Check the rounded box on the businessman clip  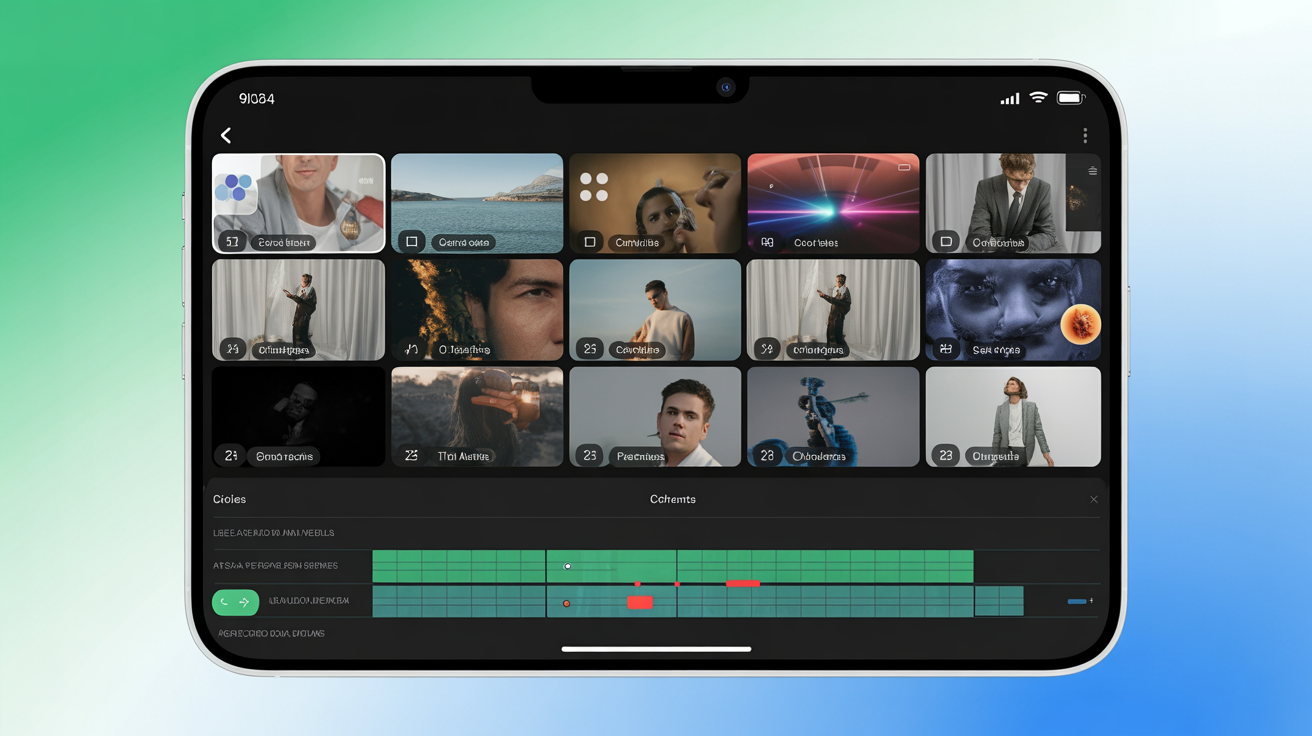click(946, 242)
